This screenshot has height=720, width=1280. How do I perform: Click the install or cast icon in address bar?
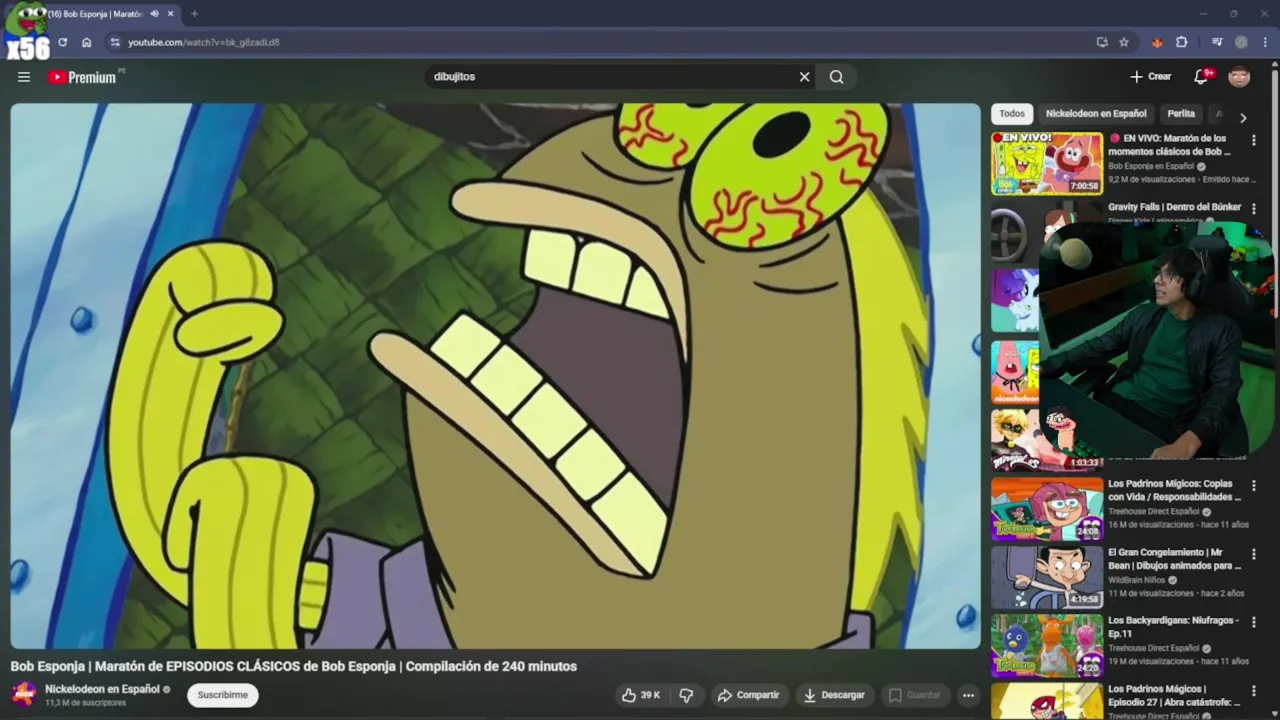[1102, 42]
